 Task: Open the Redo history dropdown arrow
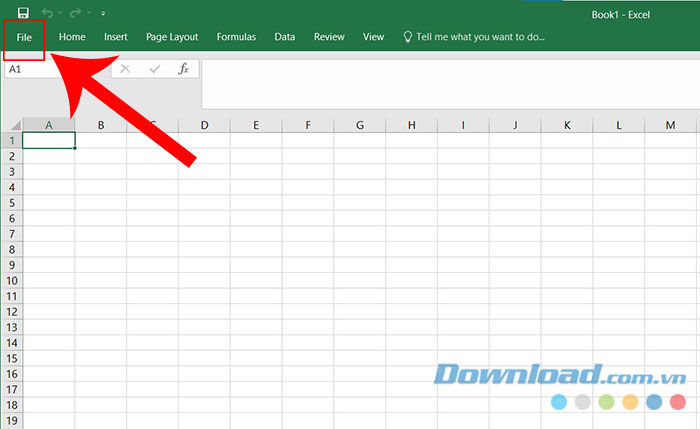click(x=89, y=13)
